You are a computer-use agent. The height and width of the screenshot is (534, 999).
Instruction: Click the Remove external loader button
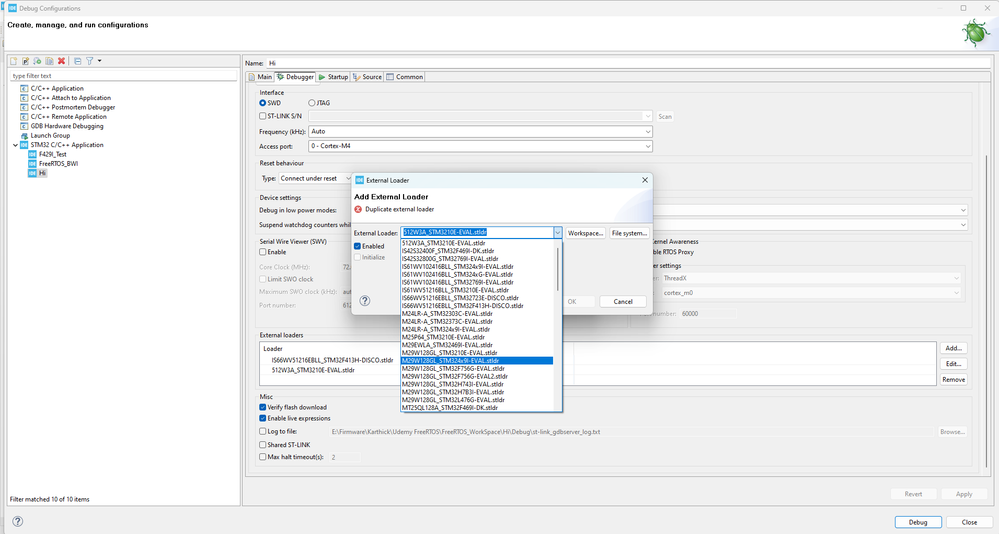pyautogui.click(x=953, y=379)
